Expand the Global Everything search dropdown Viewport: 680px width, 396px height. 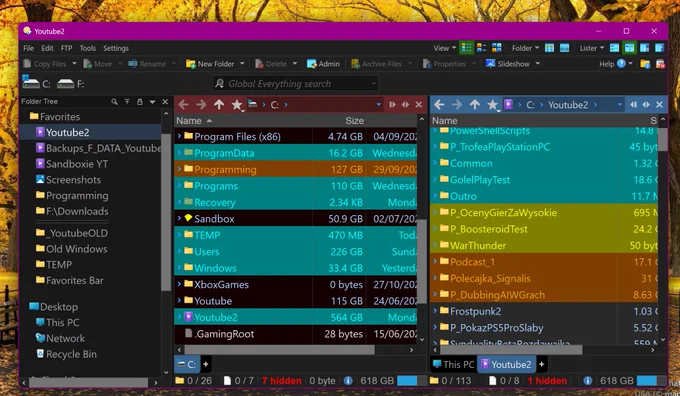pos(373,83)
